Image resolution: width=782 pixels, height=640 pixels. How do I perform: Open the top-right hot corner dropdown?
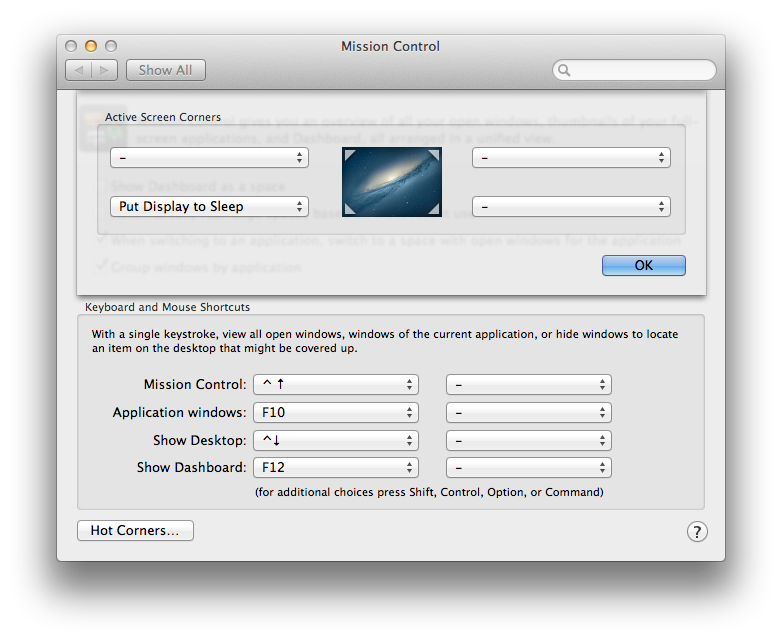click(x=571, y=158)
